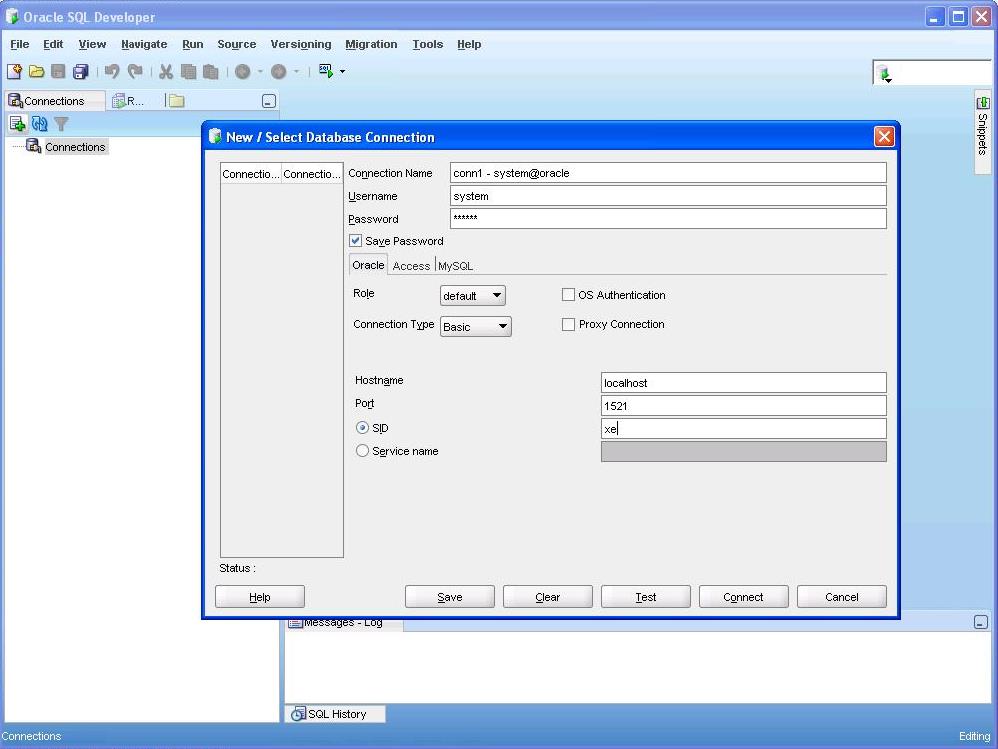998x749 pixels.
Task: Click into the Hostname input field
Action: 743,383
